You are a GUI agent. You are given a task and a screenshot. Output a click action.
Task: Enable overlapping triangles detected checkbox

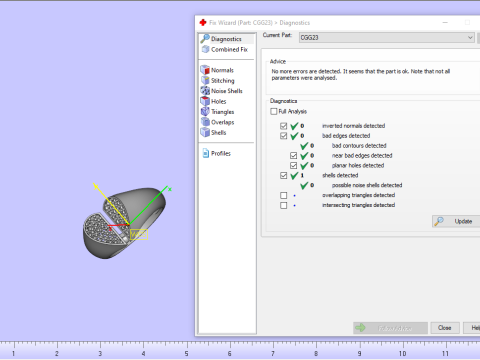284,195
